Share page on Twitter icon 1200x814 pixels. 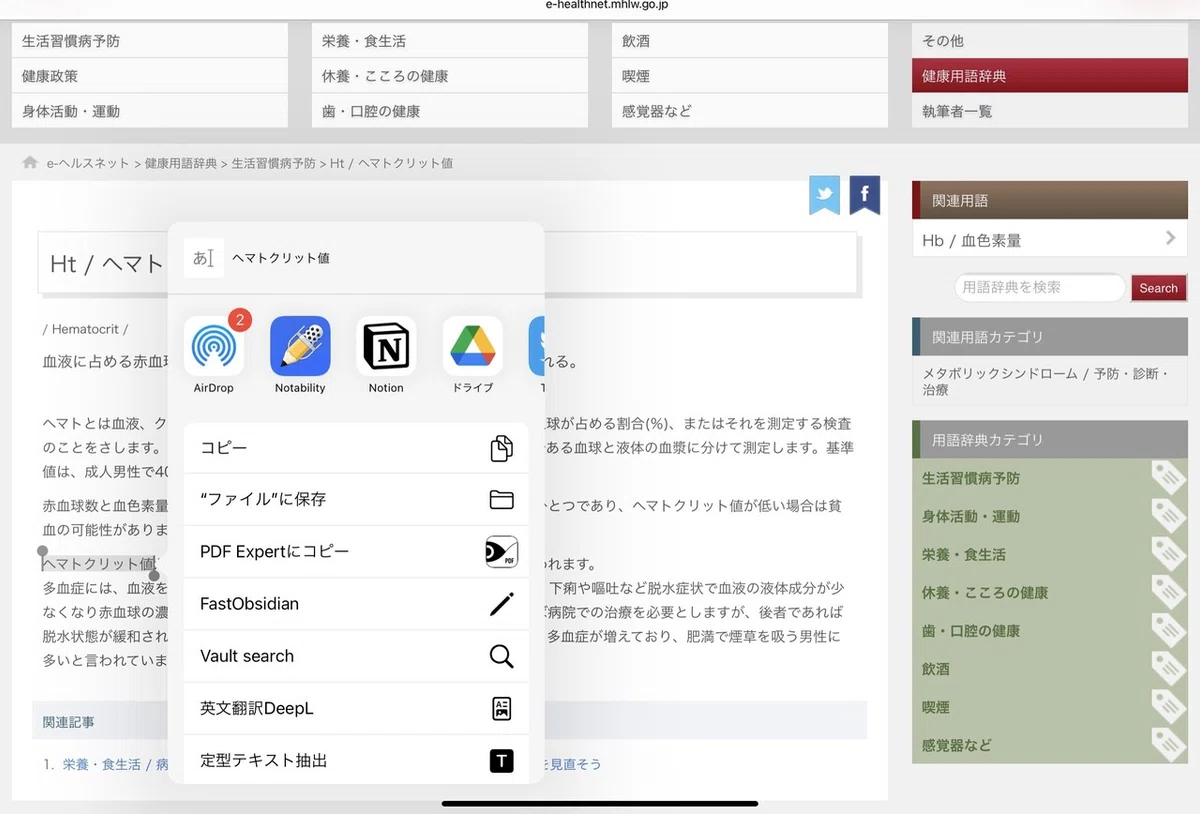[825, 196]
